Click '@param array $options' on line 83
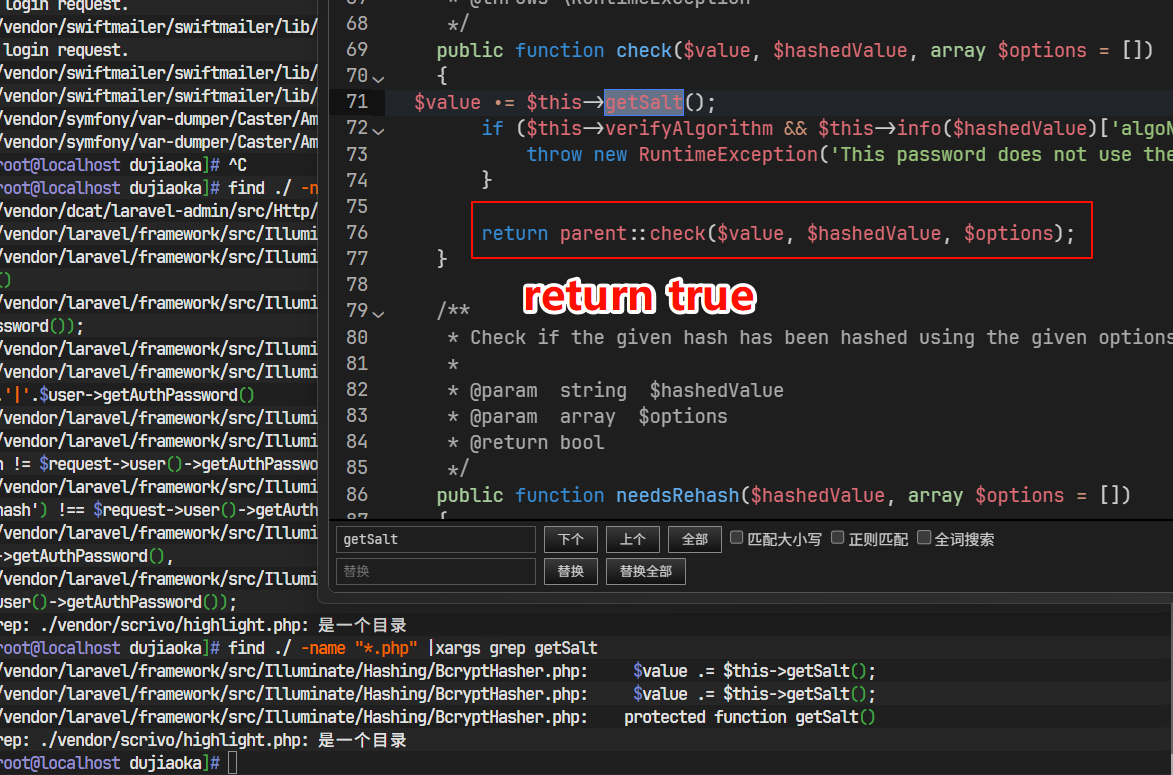1173x775 pixels. 598,417
